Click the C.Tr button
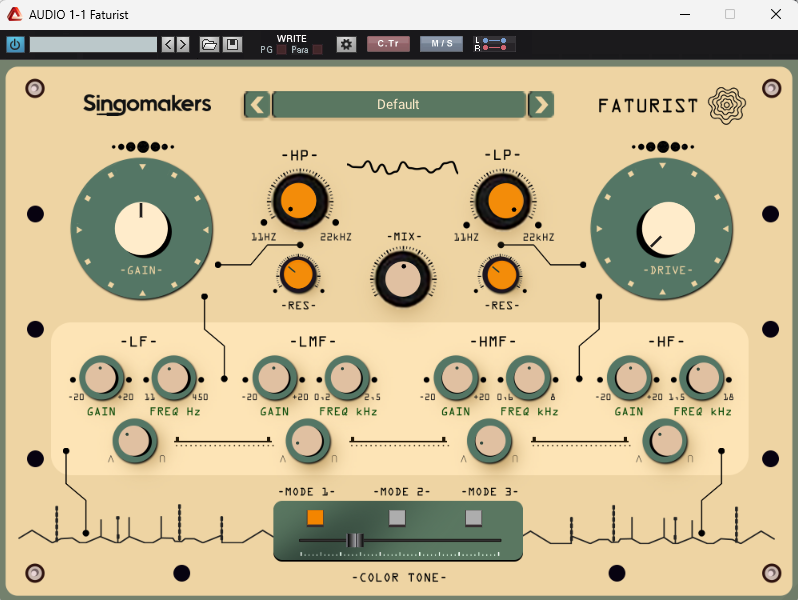 (x=388, y=44)
